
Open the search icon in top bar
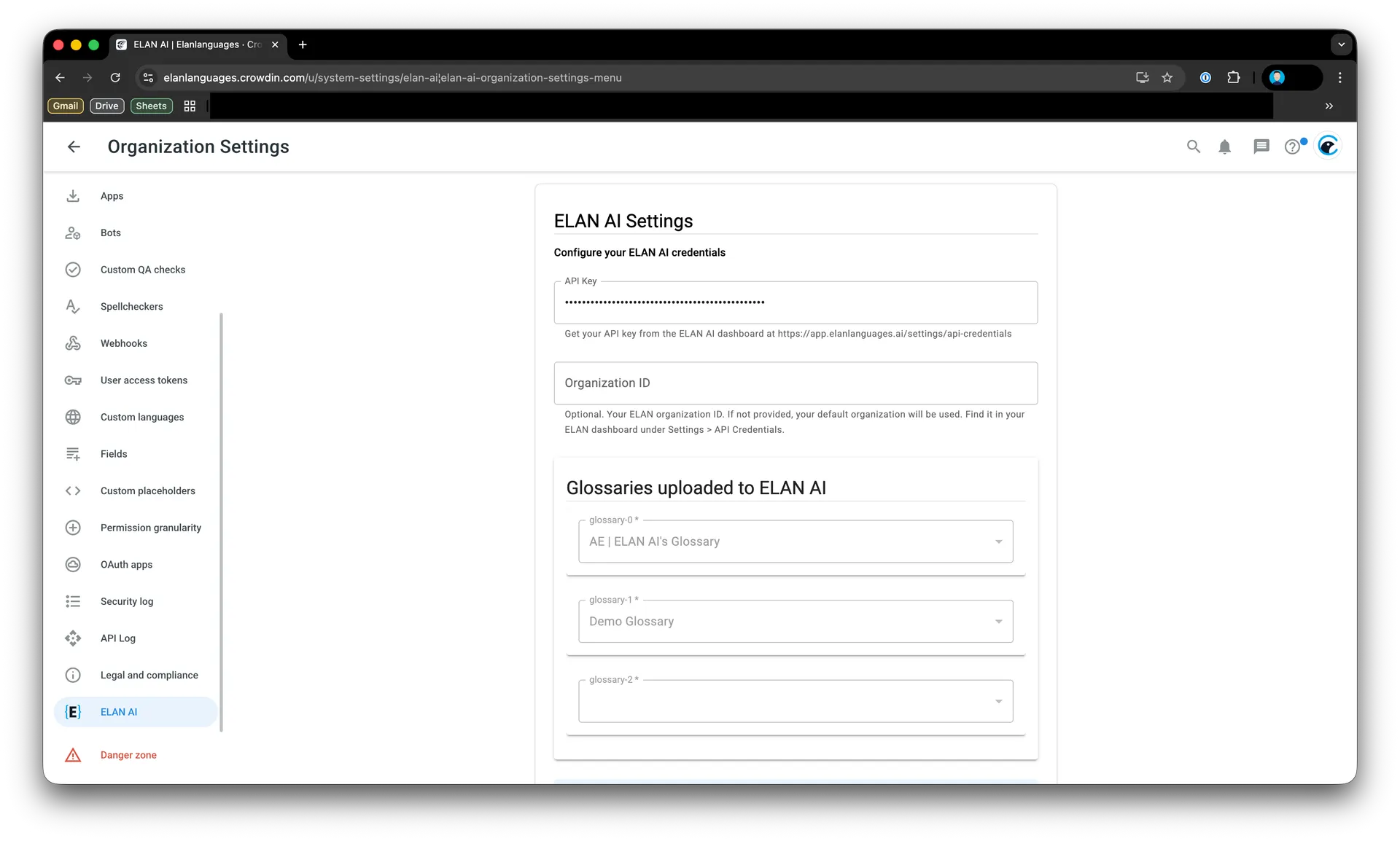(1194, 146)
